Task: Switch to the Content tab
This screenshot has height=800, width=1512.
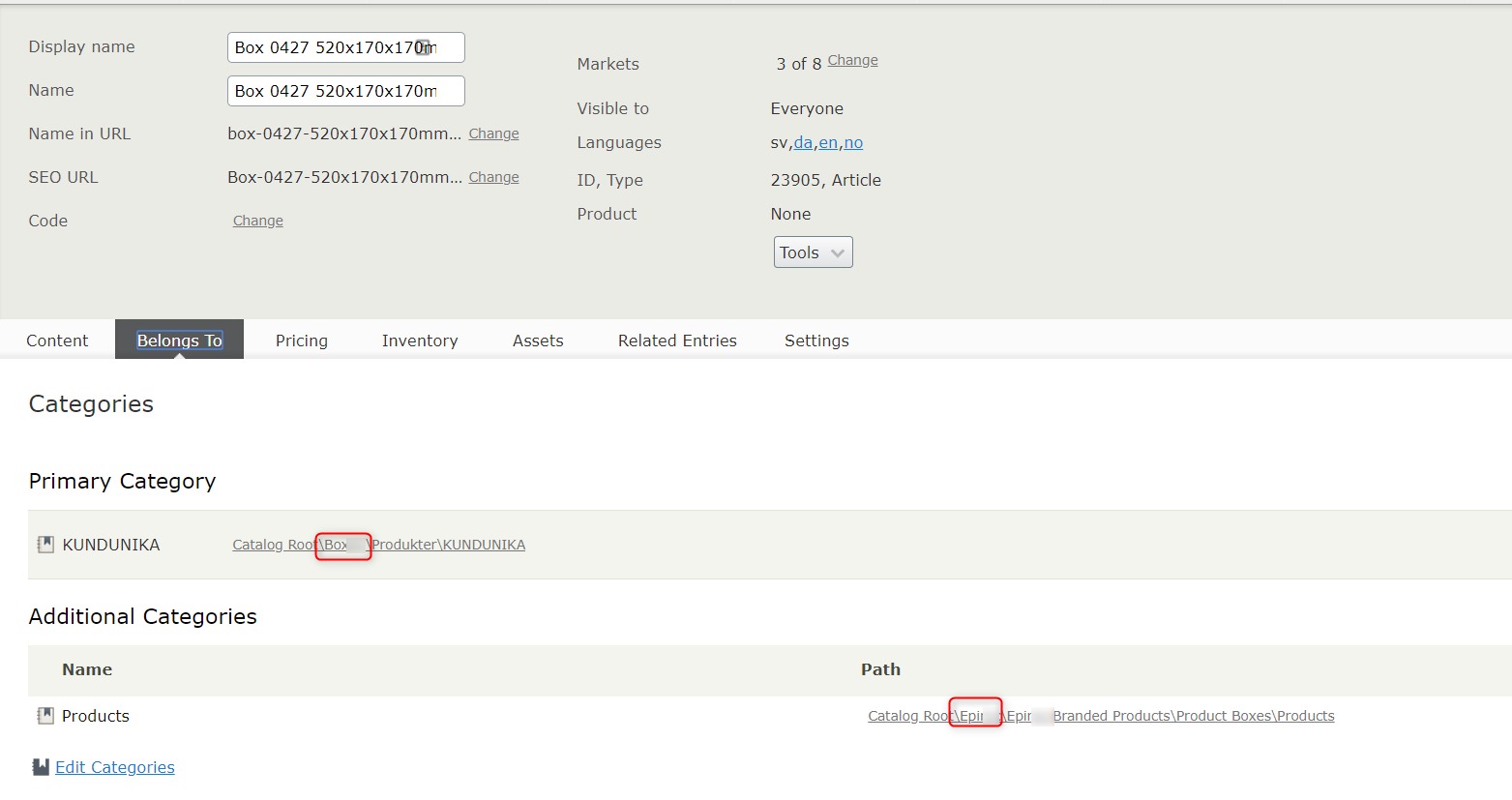Action: pyautogui.click(x=57, y=341)
